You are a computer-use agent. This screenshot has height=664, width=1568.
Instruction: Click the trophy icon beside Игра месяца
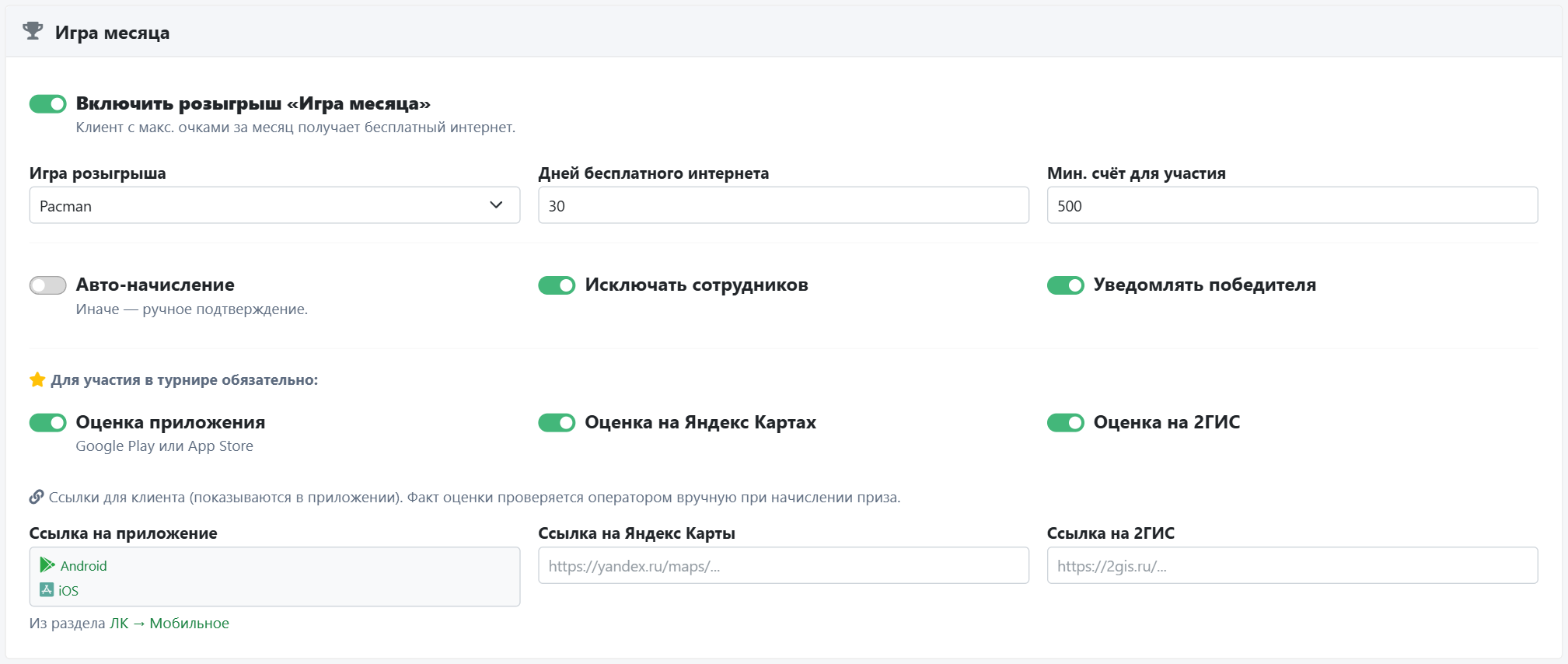click(33, 31)
